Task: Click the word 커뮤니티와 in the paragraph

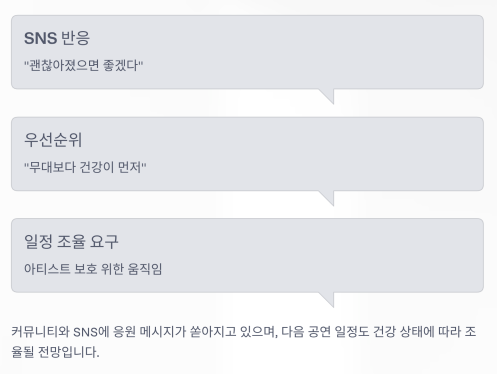Action: tap(40, 332)
